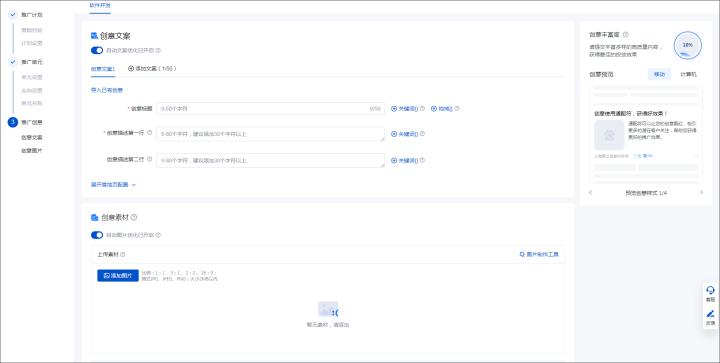Click the preview image placeholder thumbnail
The height and width of the screenshot is (363, 720).
pyautogui.click(x=609, y=135)
